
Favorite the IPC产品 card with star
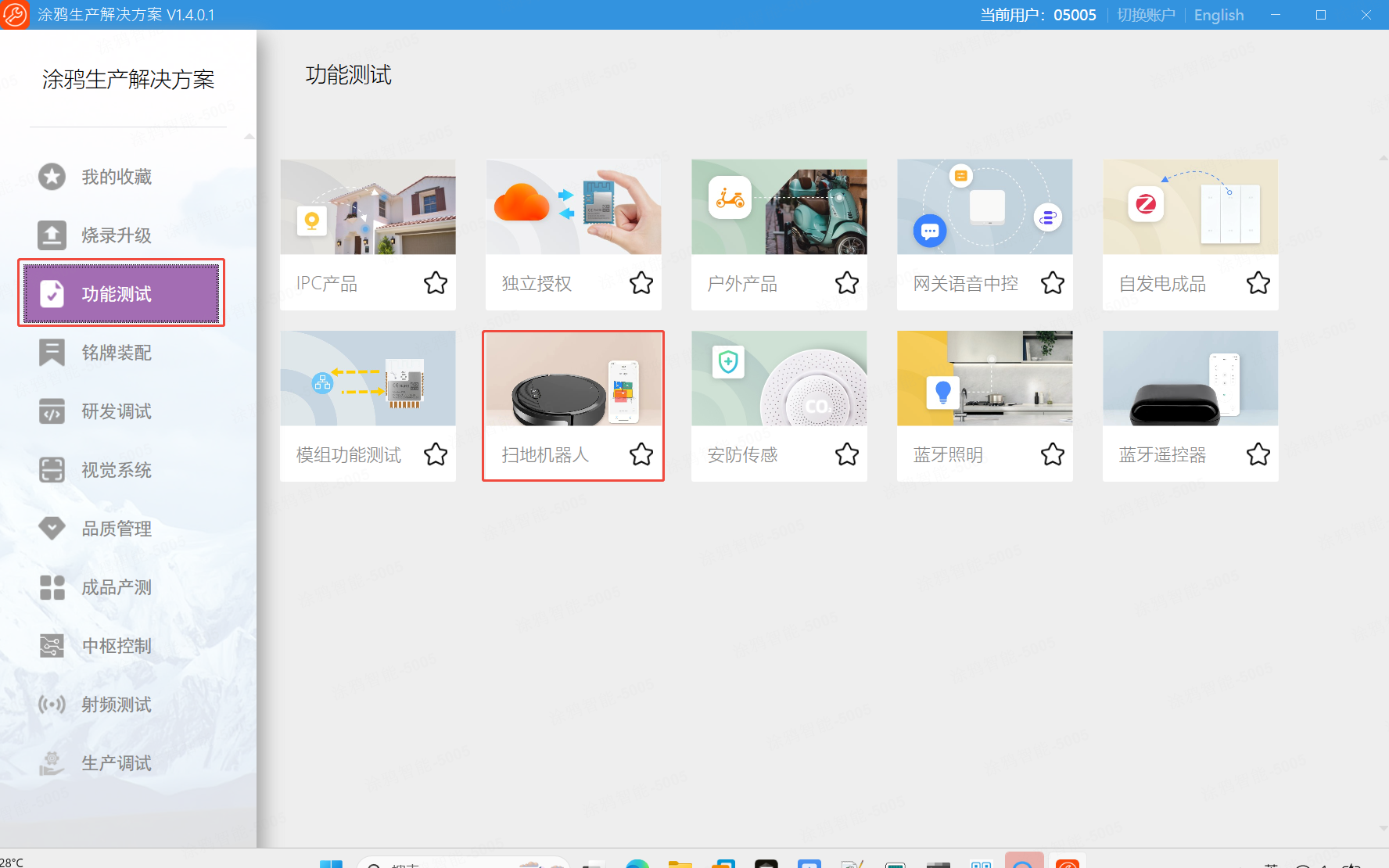pos(436,282)
